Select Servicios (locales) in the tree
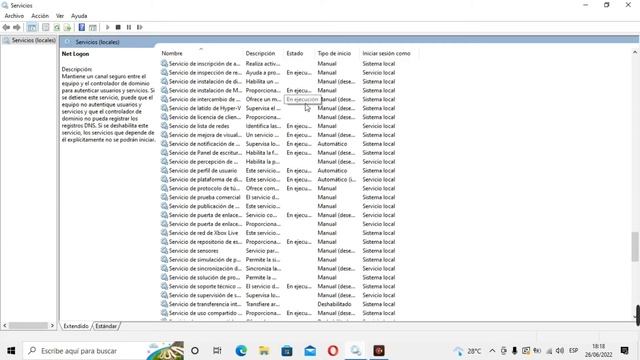The image size is (640, 360). tap(33, 40)
